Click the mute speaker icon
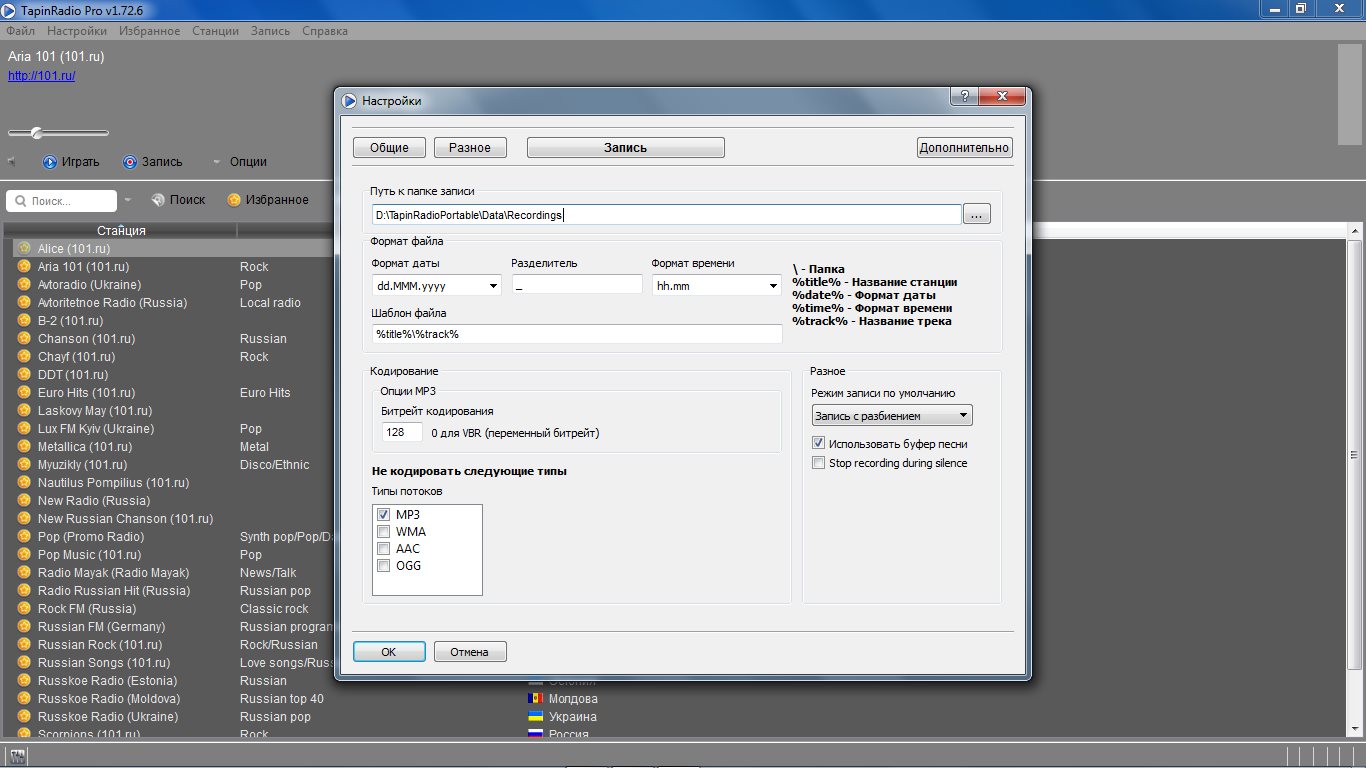Image resolution: width=1366 pixels, height=768 pixels. 12,162
